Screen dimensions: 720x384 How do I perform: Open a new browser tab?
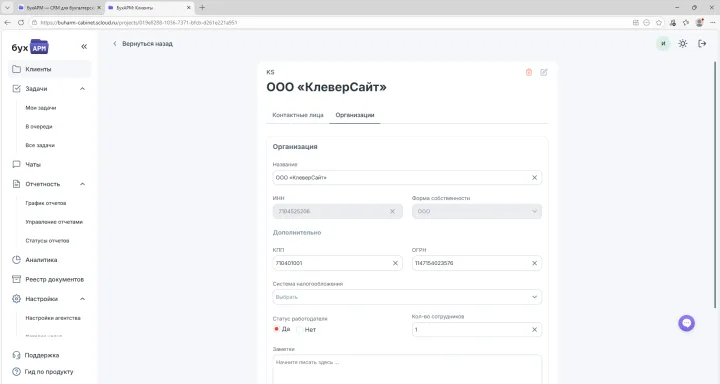202,7
